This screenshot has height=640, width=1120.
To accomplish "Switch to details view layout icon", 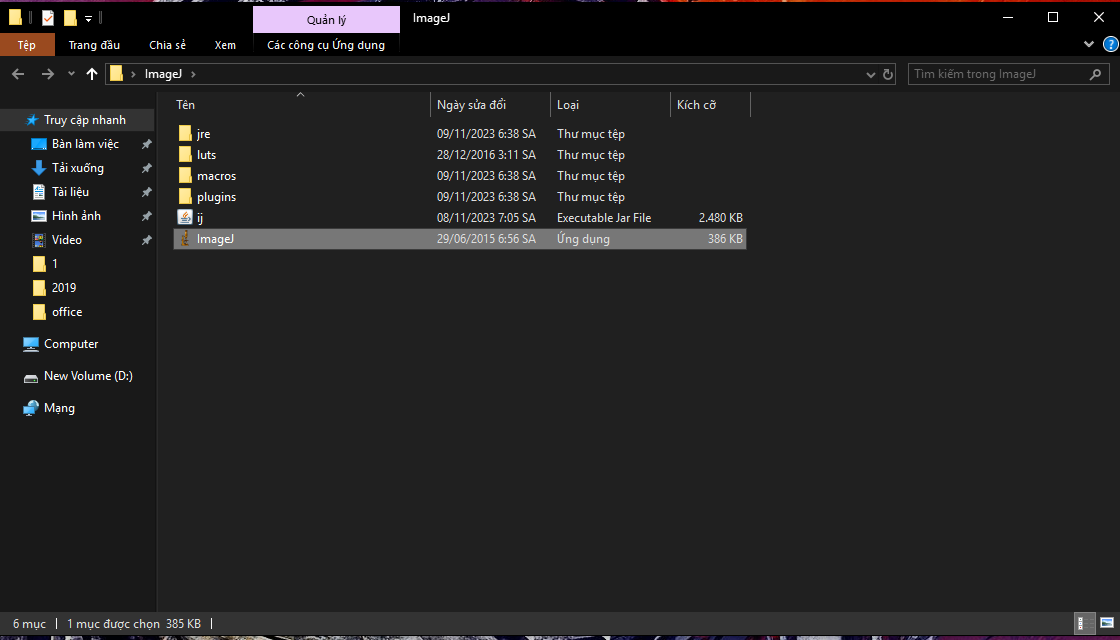I will point(1084,623).
